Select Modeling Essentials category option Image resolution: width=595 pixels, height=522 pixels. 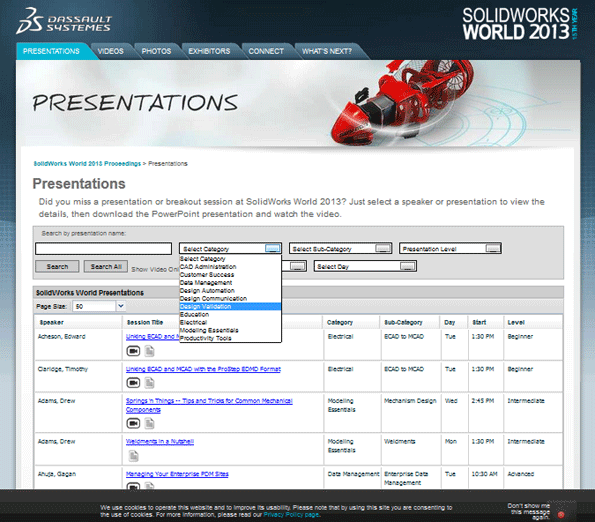point(230,330)
